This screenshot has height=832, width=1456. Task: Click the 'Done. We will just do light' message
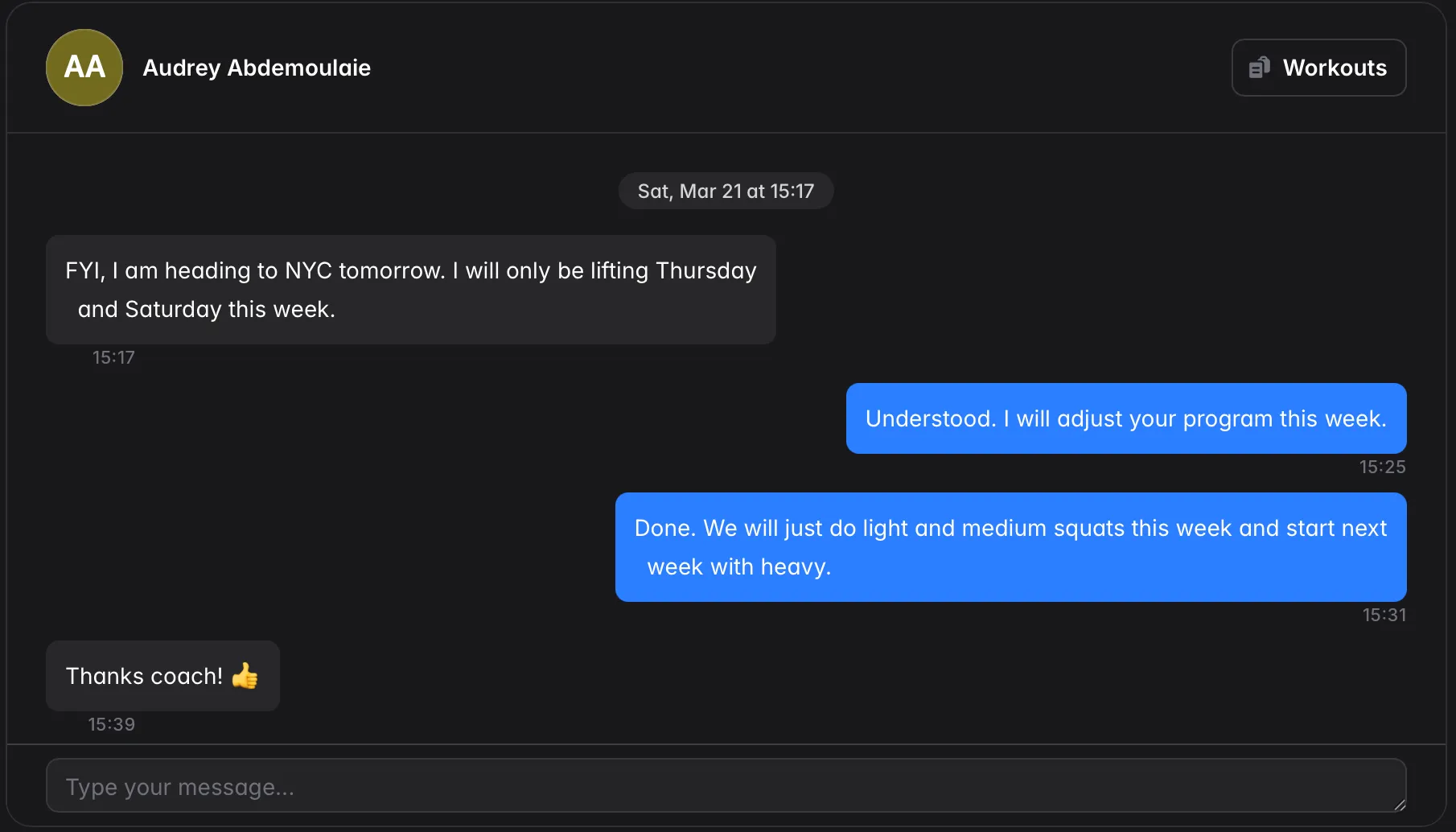[x=1010, y=547]
